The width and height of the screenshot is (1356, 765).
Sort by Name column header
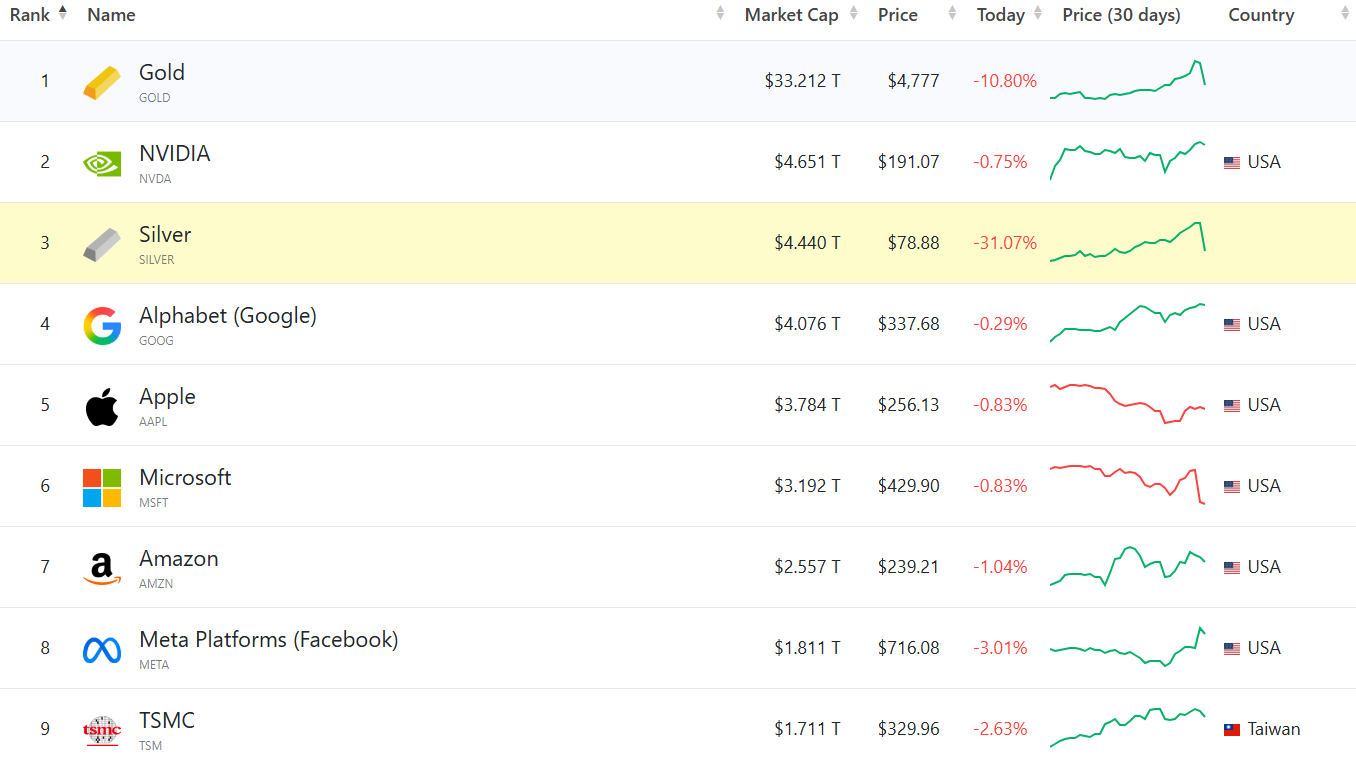click(x=111, y=15)
